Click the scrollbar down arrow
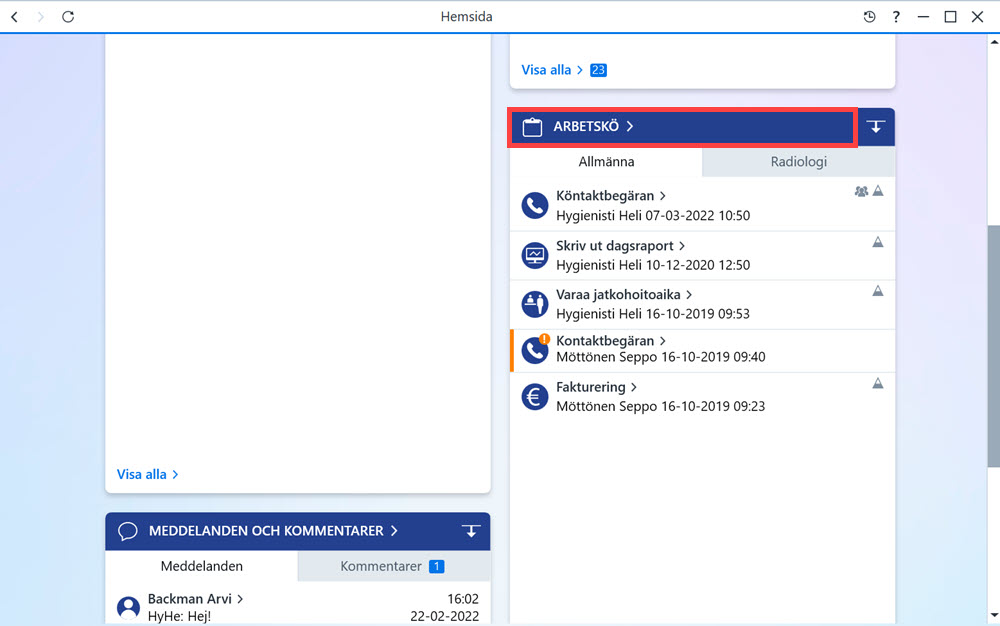 pos(994,615)
